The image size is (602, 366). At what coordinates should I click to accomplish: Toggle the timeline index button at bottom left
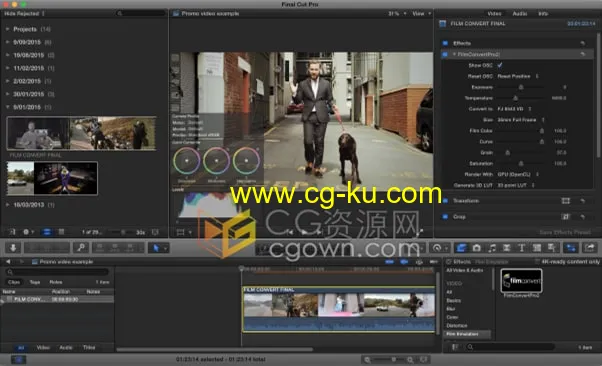(18, 359)
